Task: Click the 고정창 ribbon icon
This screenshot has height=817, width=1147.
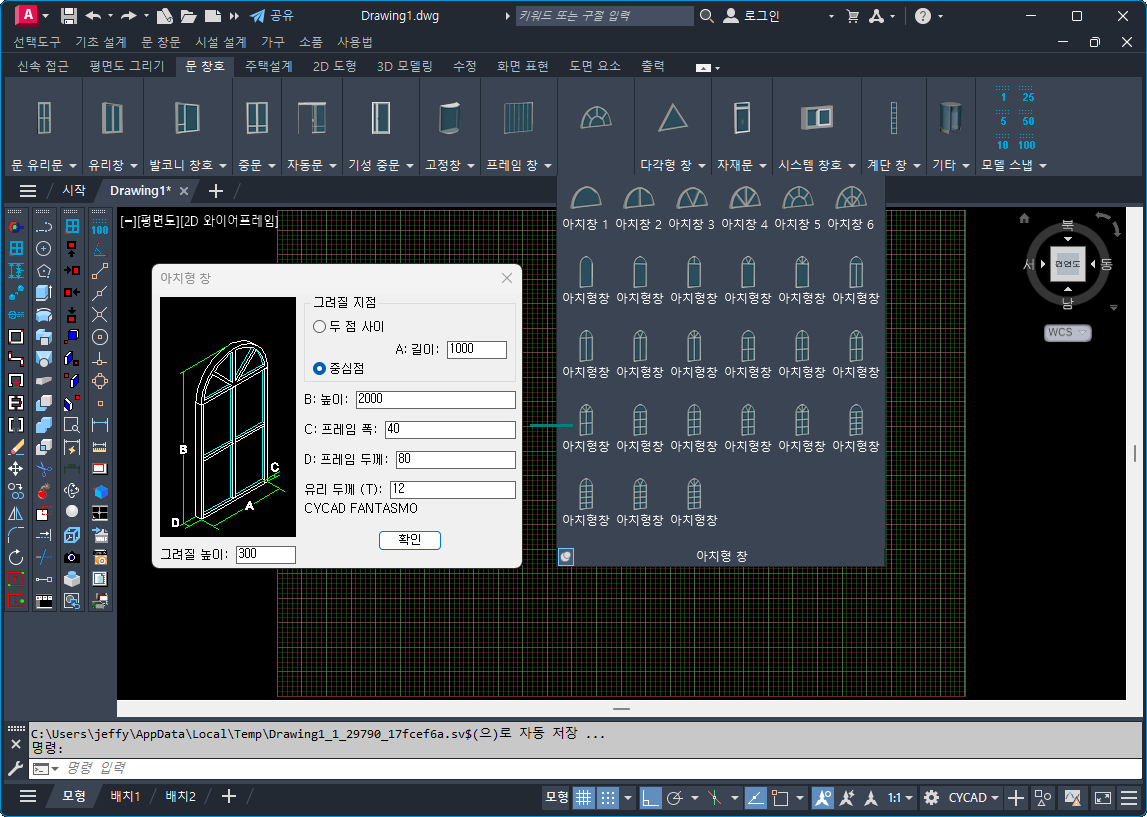Action: point(449,118)
